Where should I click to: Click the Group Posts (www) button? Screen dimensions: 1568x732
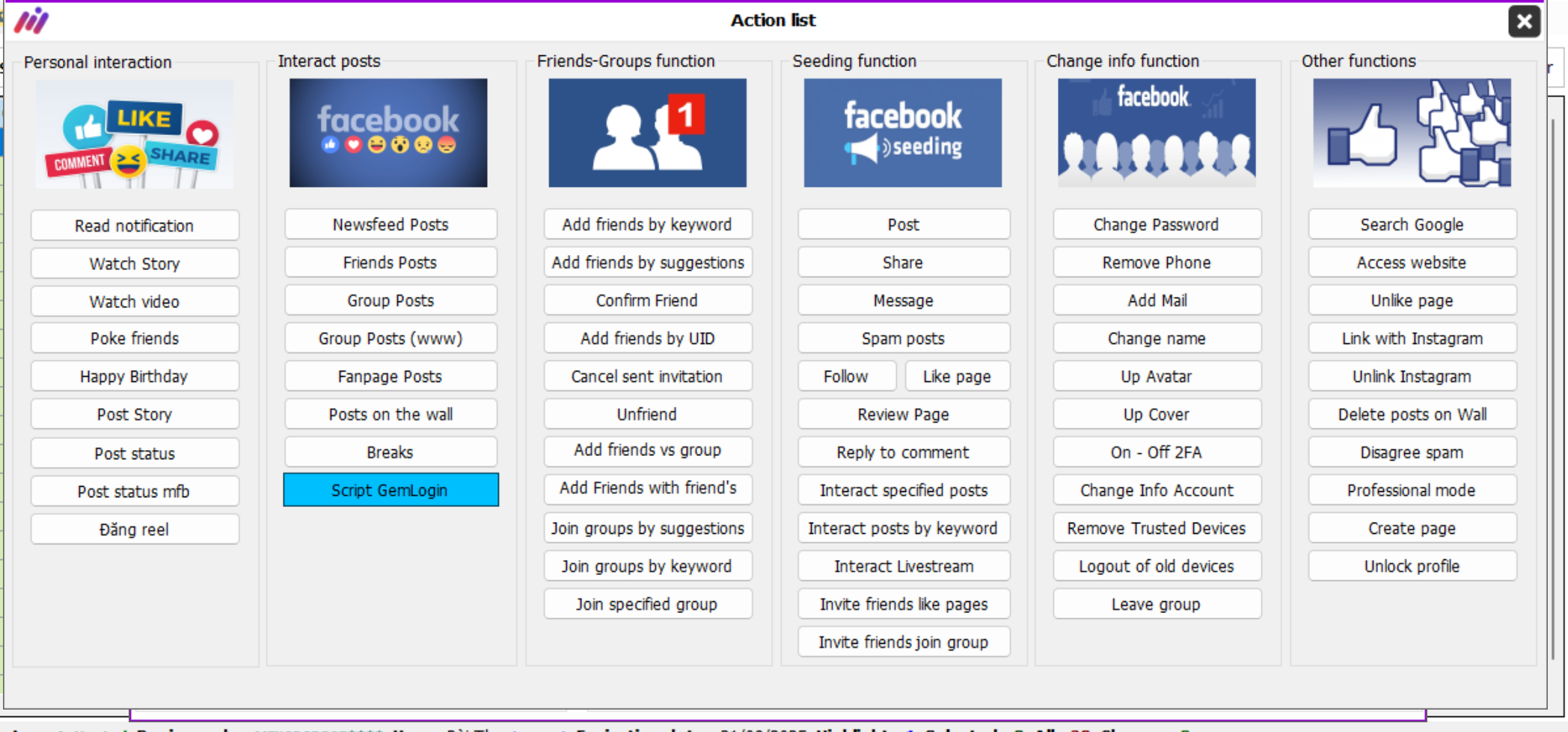pos(391,339)
